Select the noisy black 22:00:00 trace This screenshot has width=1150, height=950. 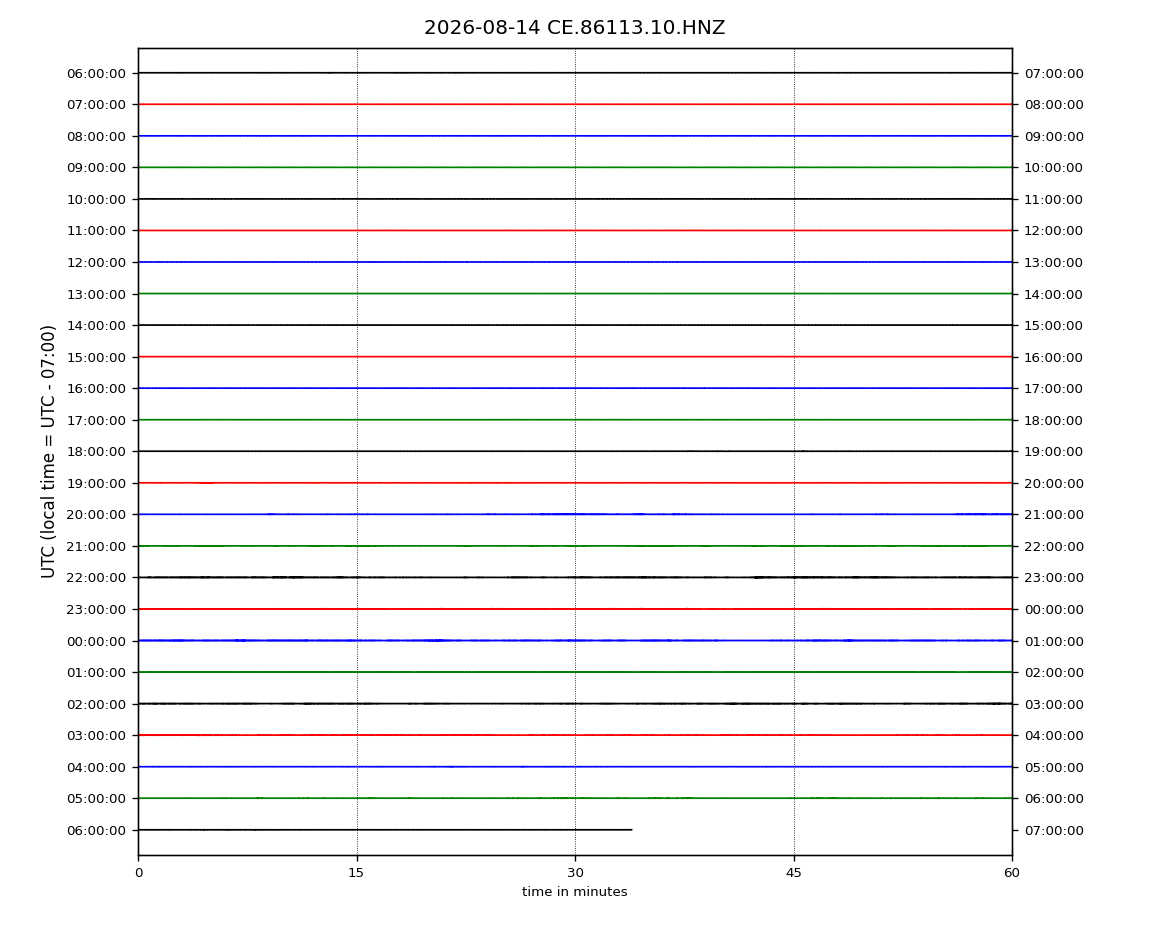point(575,577)
